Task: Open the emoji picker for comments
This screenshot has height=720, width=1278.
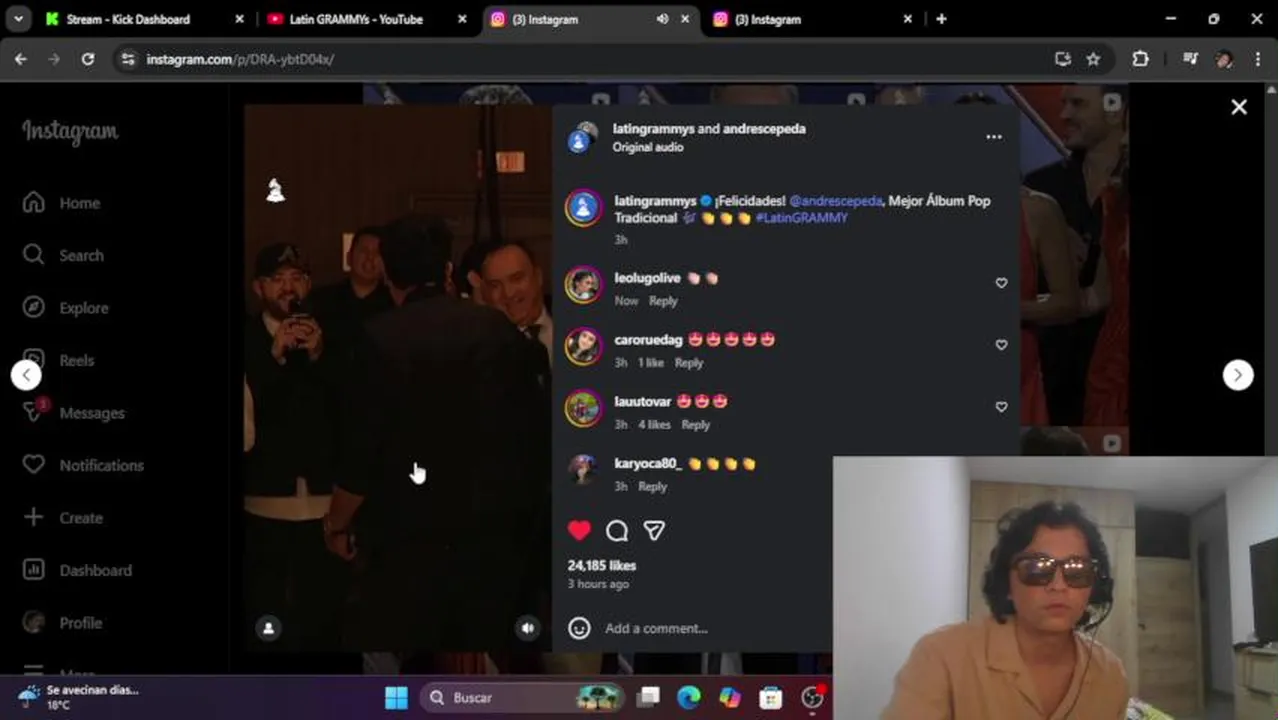Action: coord(579,628)
